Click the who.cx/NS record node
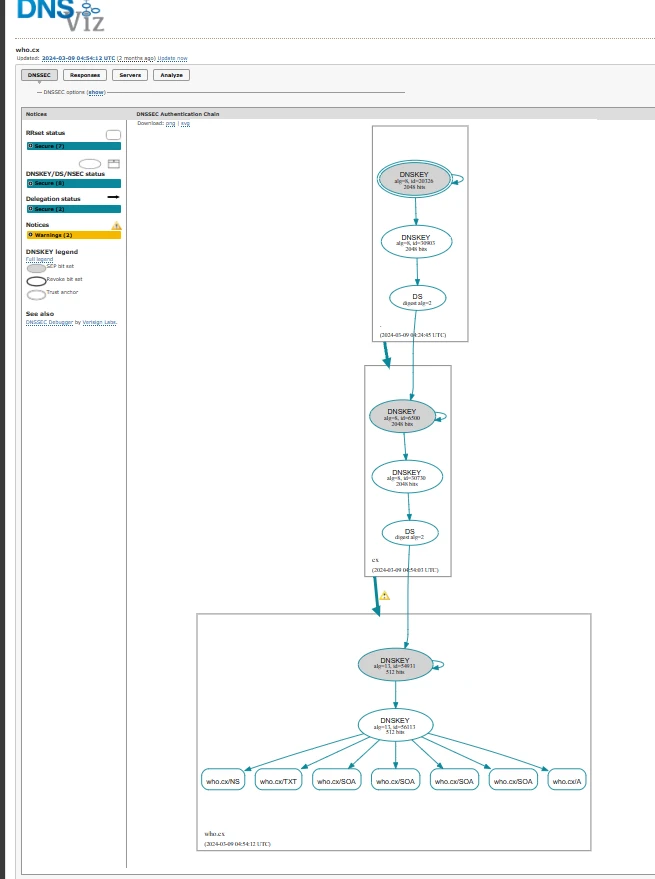This screenshot has height=879, width=655. click(x=223, y=780)
